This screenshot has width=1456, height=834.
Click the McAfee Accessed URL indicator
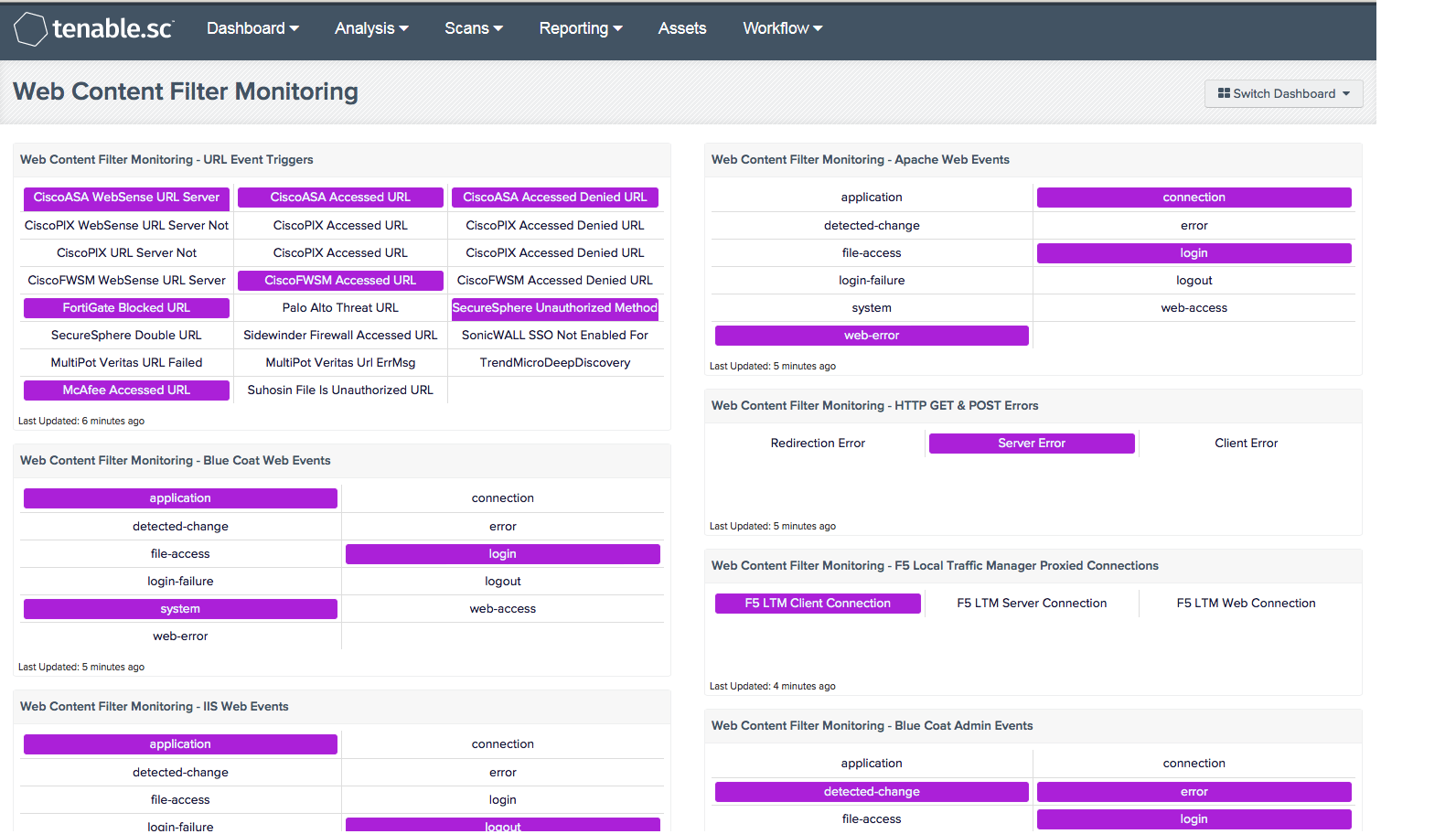(x=126, y=390)
